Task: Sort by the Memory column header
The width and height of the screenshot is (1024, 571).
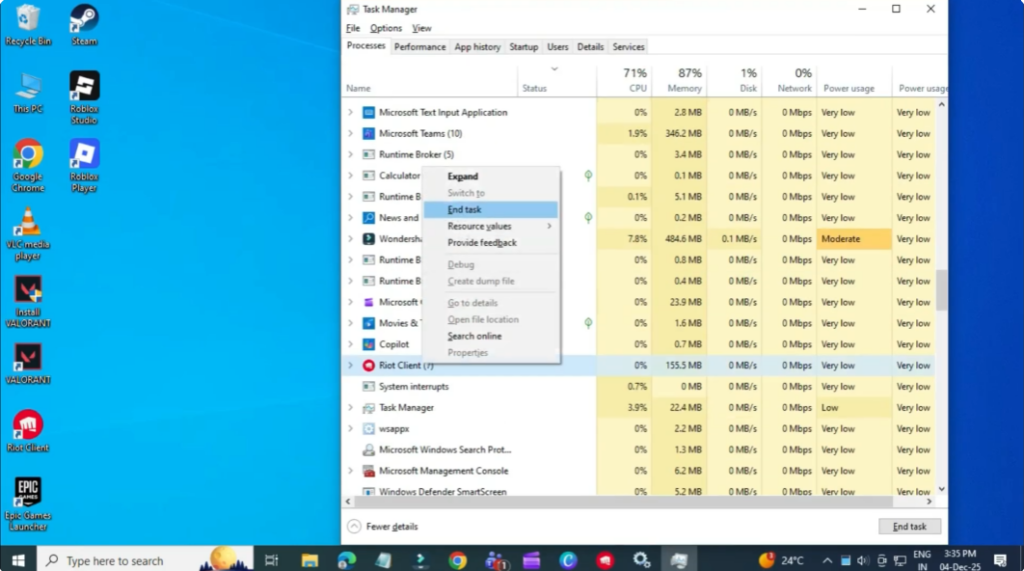Action: tap(679, 80)
